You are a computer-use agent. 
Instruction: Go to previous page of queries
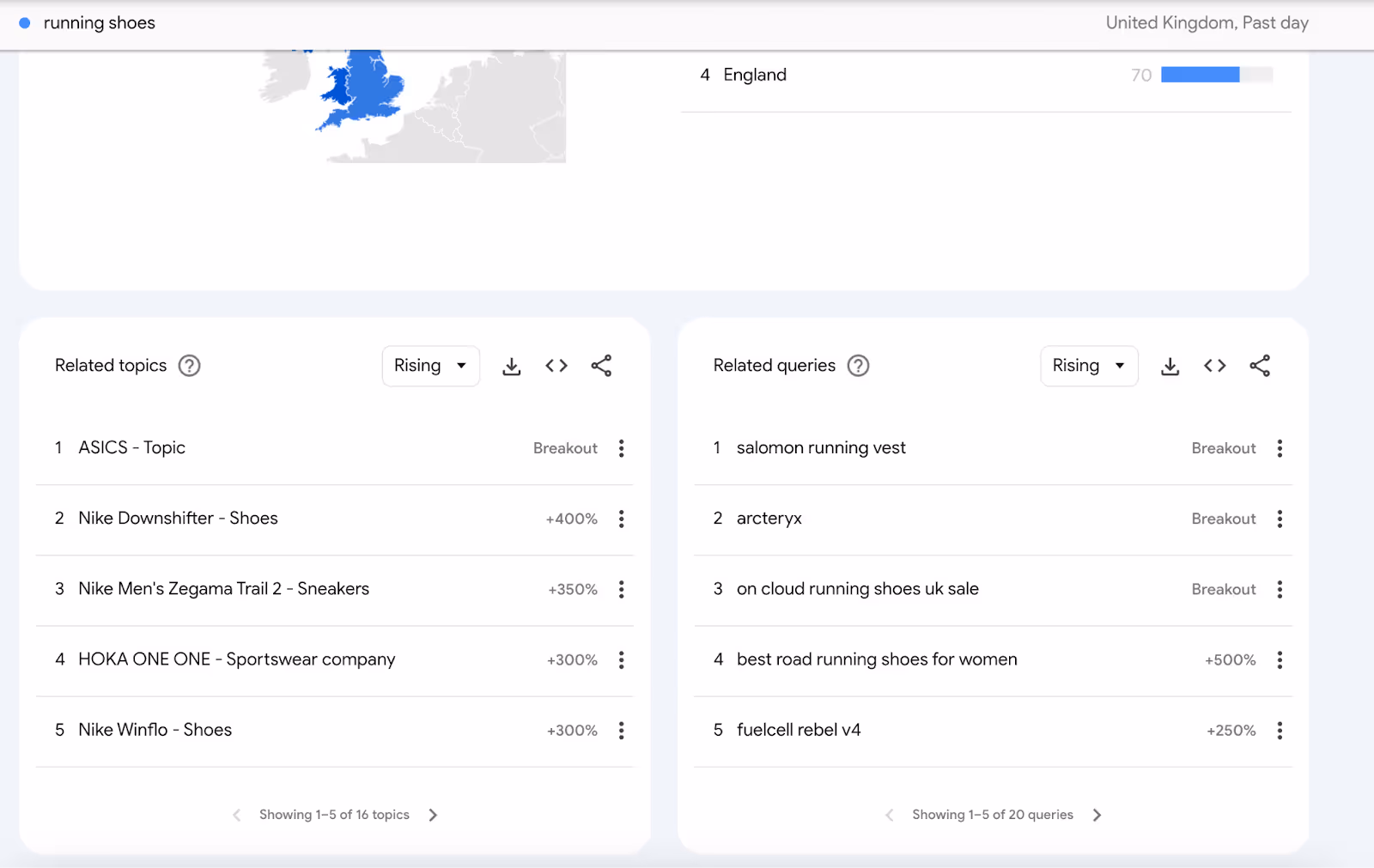[x=890, y=815]
